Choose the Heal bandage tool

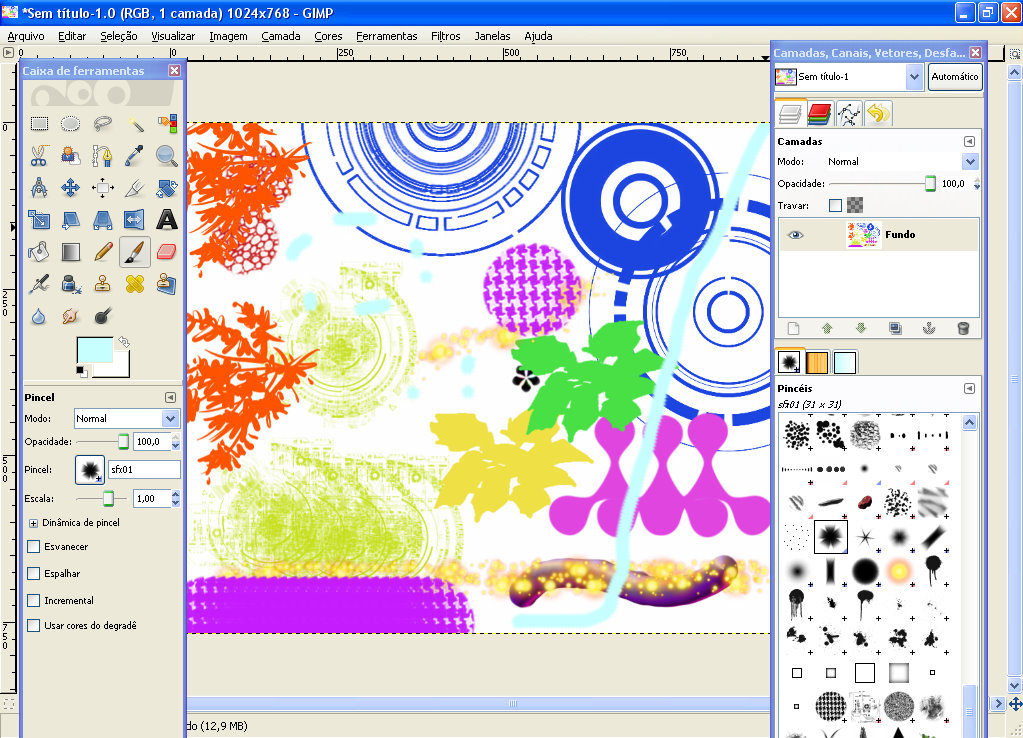tap(135, 283)
